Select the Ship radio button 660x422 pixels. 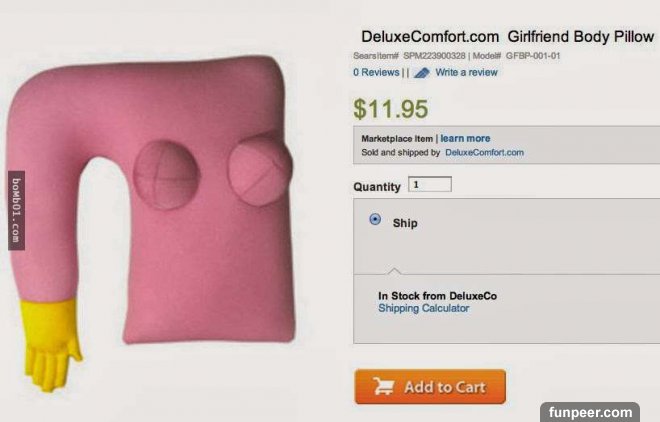pos(375,220)
